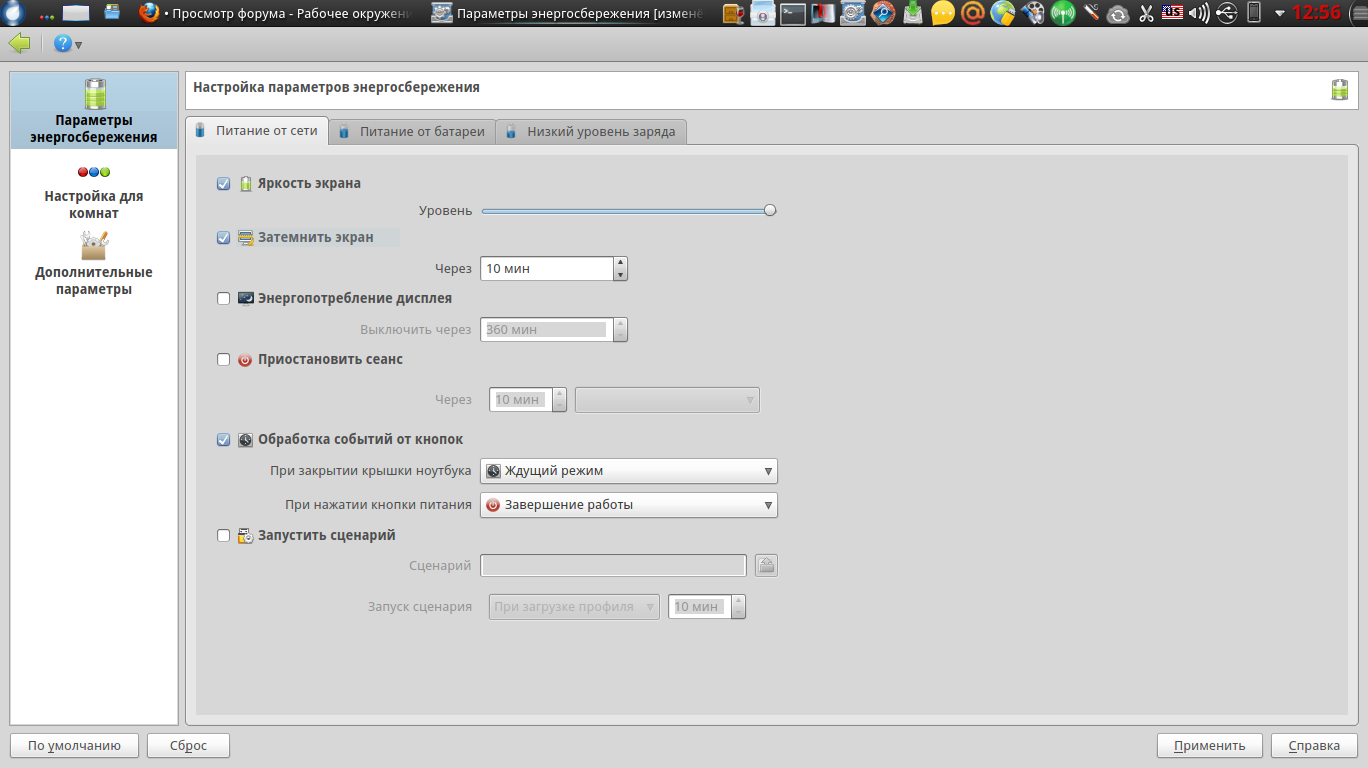Image resolution: width=1368 pixels, height=768 pixels.
Task: Click the USB device notifier tray icon
Action: (x=1226, y=13)
